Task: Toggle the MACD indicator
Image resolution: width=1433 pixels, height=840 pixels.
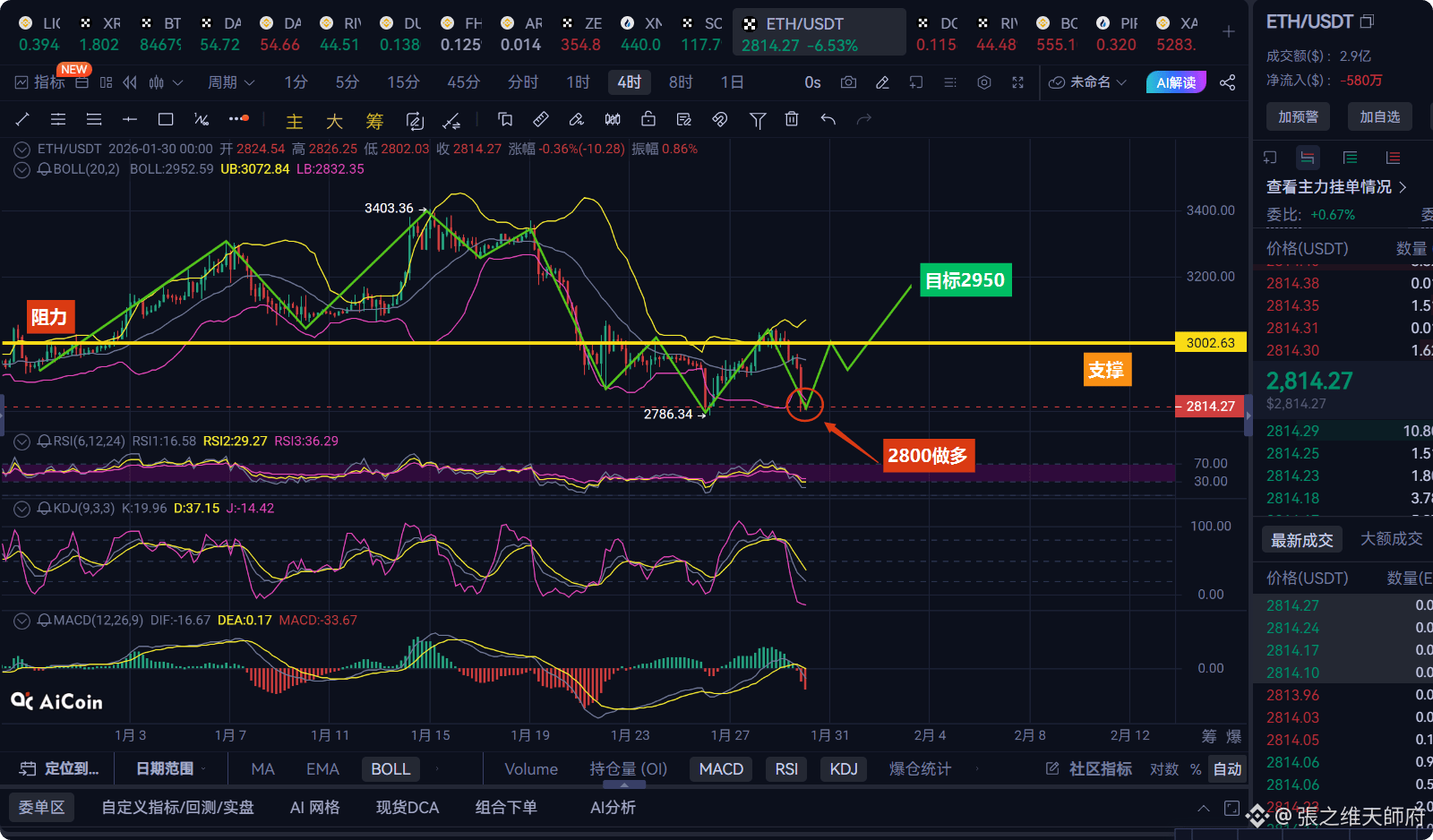Action: [x=721, y=769]
